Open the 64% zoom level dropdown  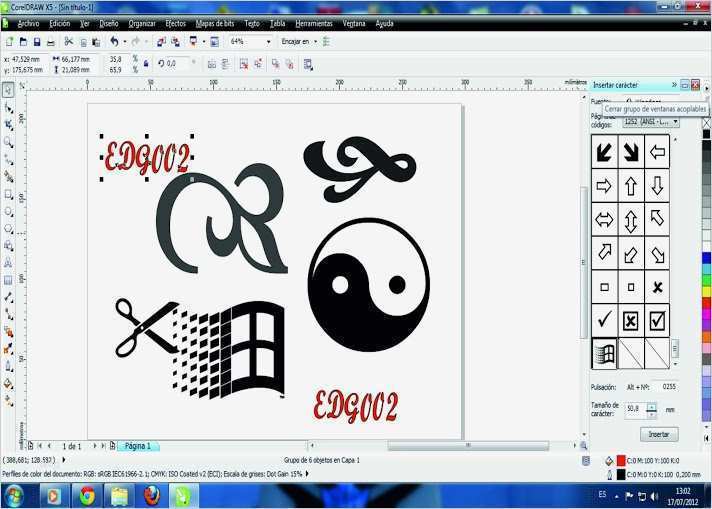tap(269, 42)
